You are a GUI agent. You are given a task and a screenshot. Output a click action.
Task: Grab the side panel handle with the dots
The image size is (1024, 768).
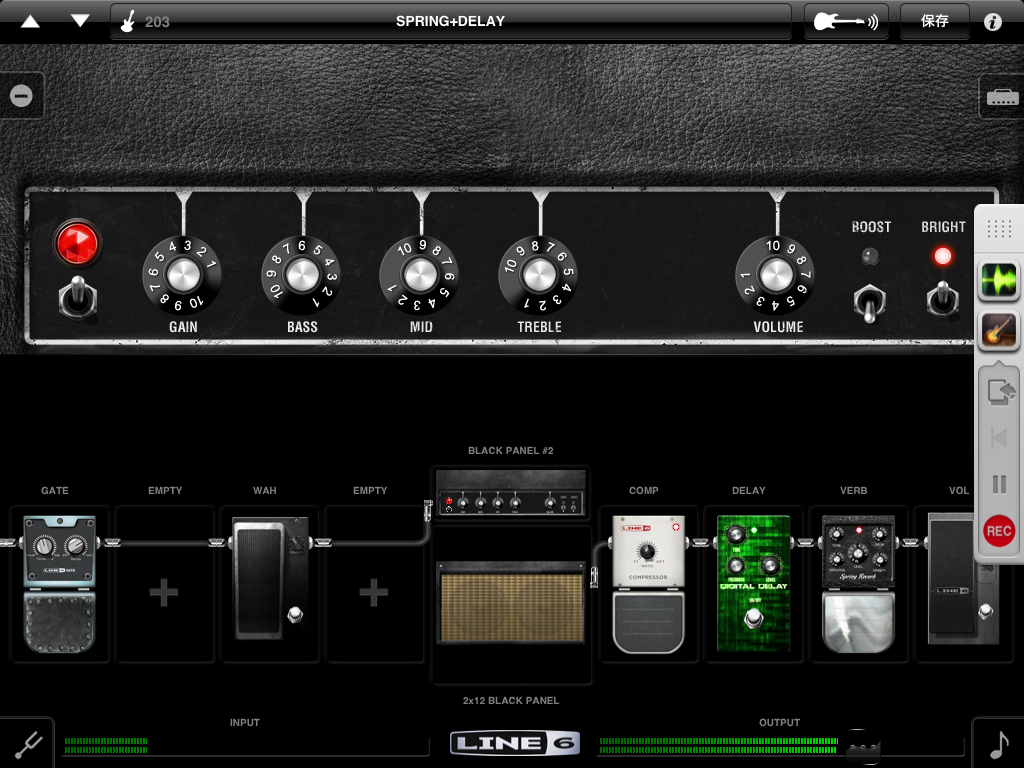[x=999, y=229]
